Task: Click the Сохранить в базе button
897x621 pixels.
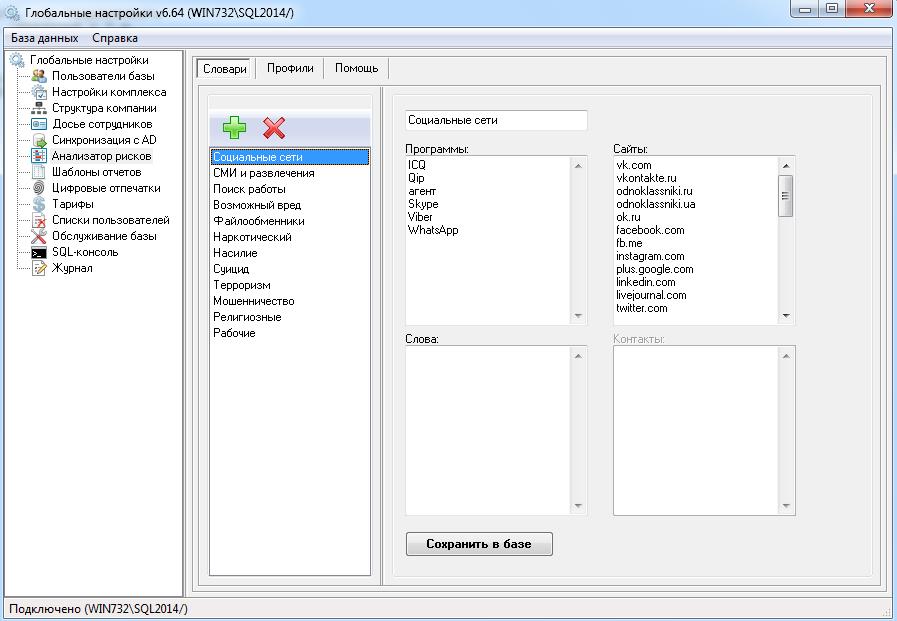Action: click(479, 544)
